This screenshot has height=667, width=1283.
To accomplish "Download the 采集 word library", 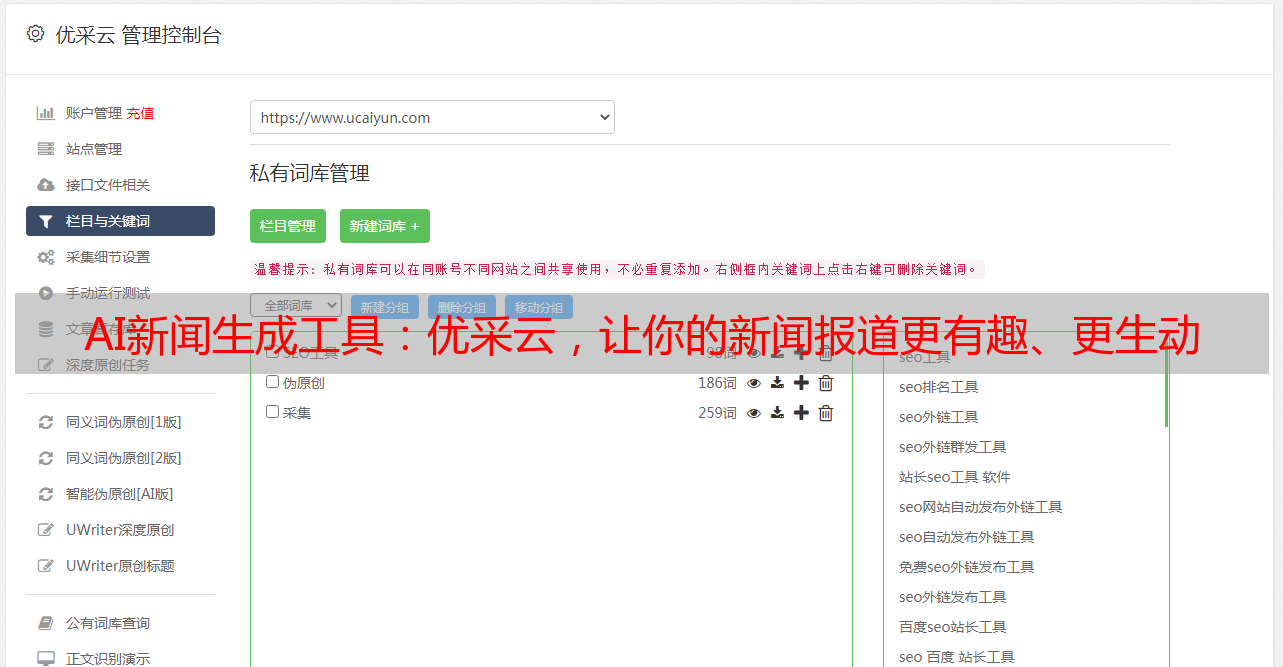I will point(777,413).
